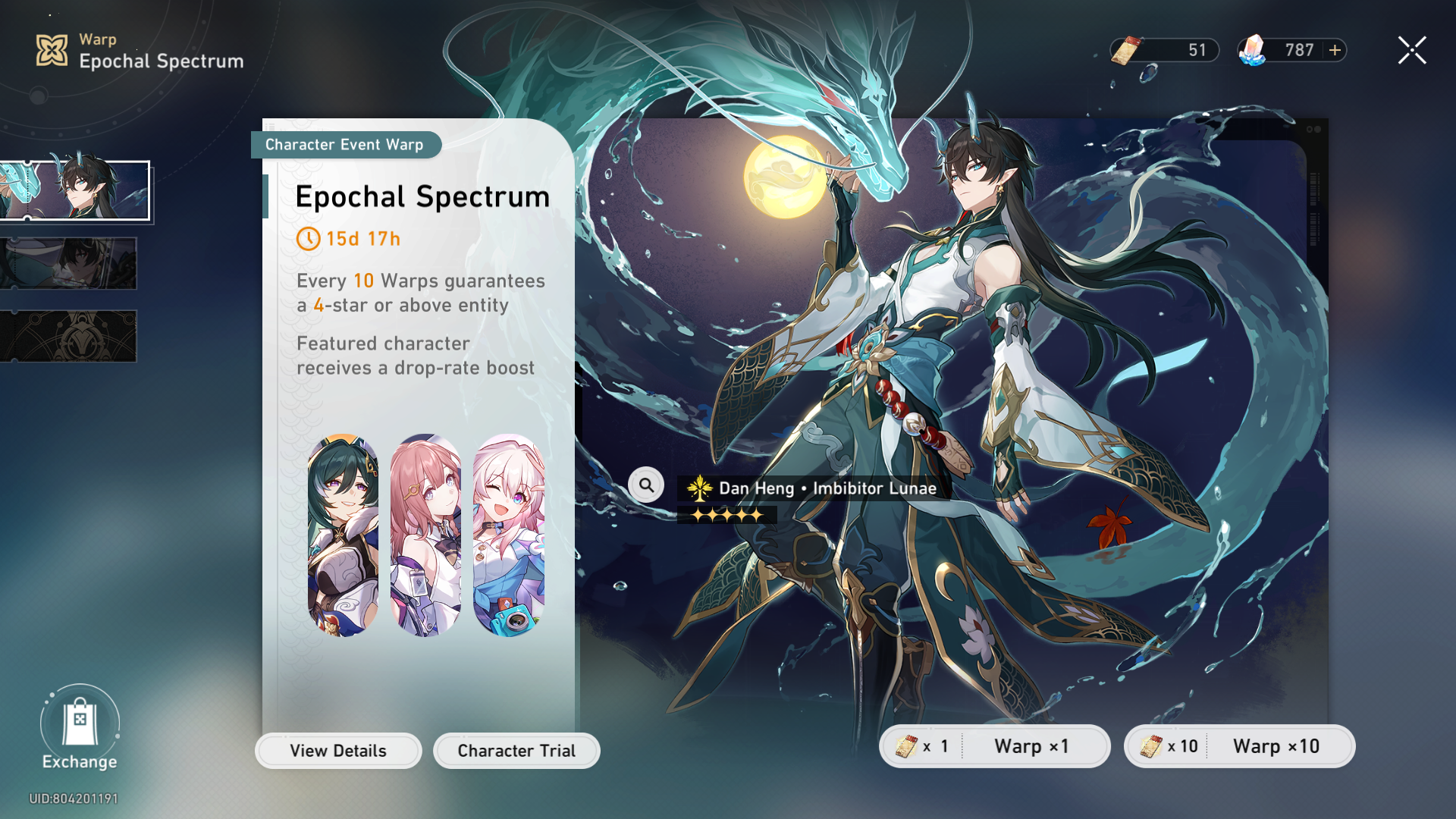The height and width of the screenshot is (819, 1456).
Task: Switch to the second dimmed banner tab
Action: pos(68,263)
